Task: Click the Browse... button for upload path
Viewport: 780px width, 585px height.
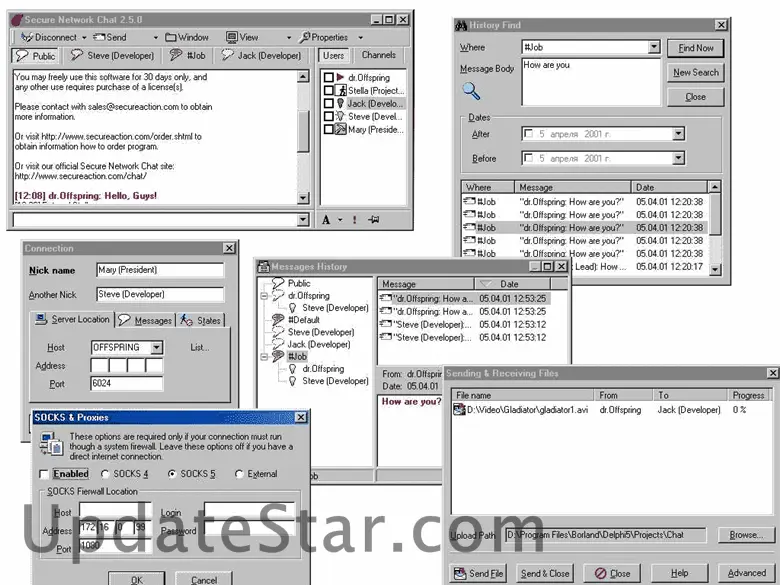Action: tap(746, 535)
